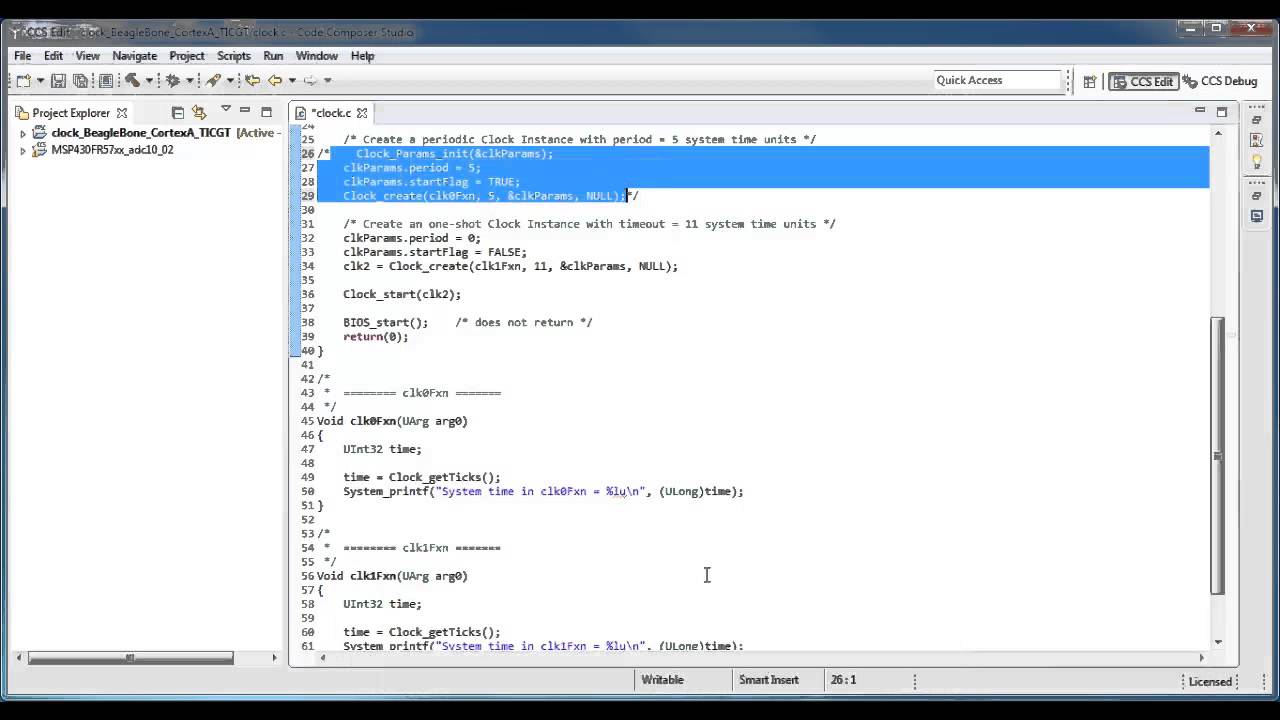1280x720 pixels.
Task: Click the New file toolbar icon
Action: [x=23, y=80]
